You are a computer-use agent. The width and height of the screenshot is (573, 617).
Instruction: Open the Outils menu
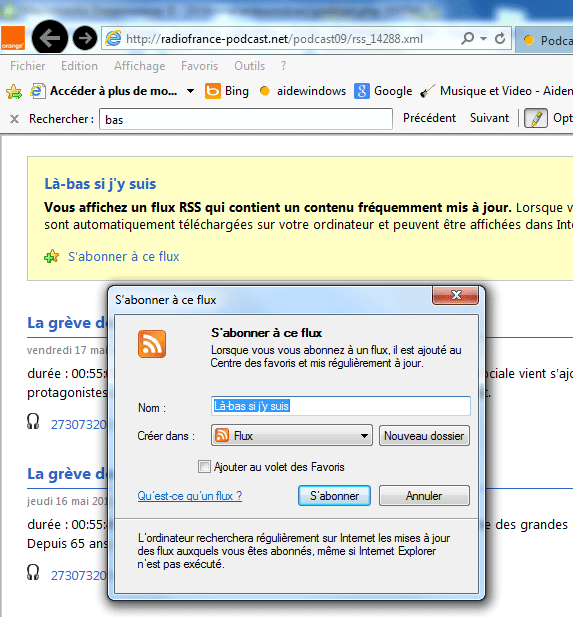click(250, 66)
